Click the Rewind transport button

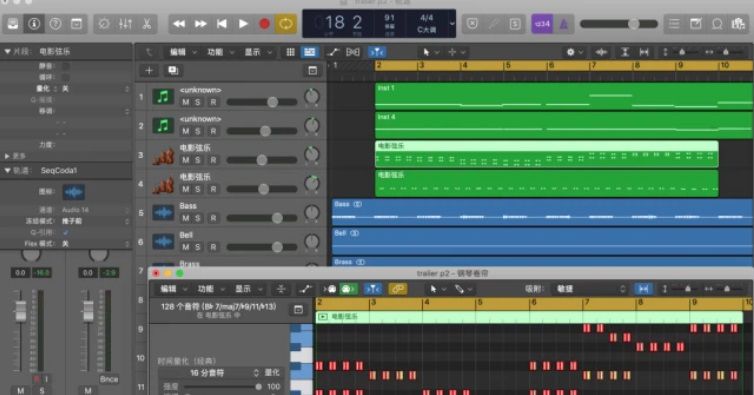coord(179,24)
